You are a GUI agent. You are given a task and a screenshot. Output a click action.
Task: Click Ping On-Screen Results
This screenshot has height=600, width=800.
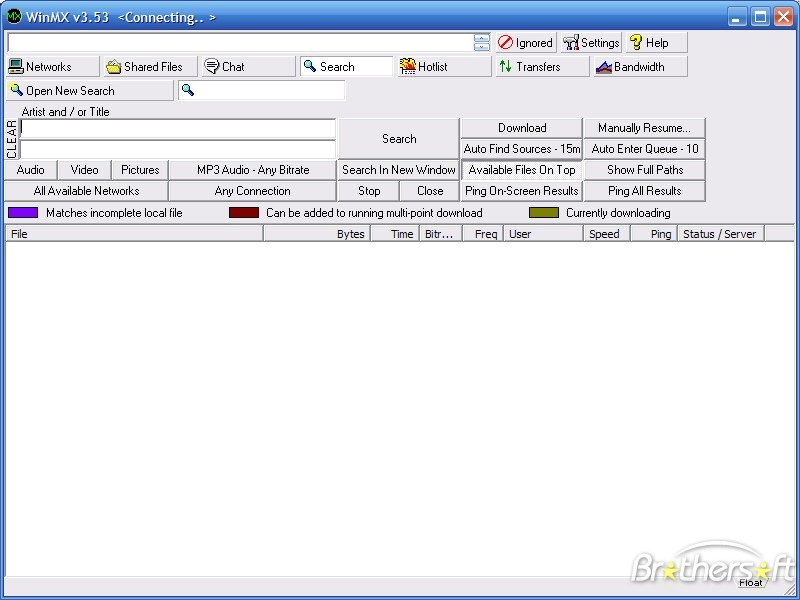pyautogui.click(x=522, y=191)
